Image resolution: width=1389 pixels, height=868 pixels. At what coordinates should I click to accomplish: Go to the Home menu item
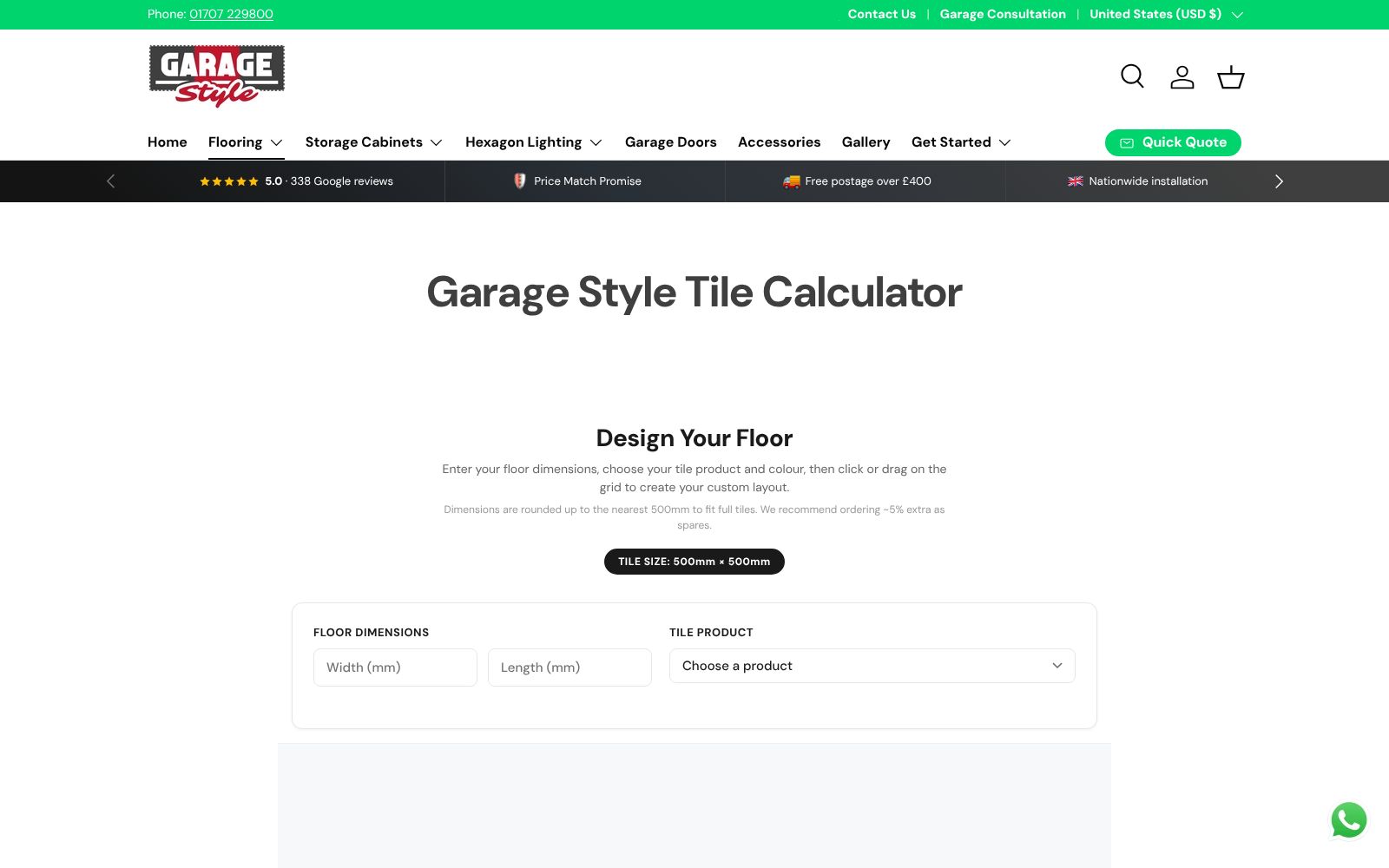pos(168,142)
